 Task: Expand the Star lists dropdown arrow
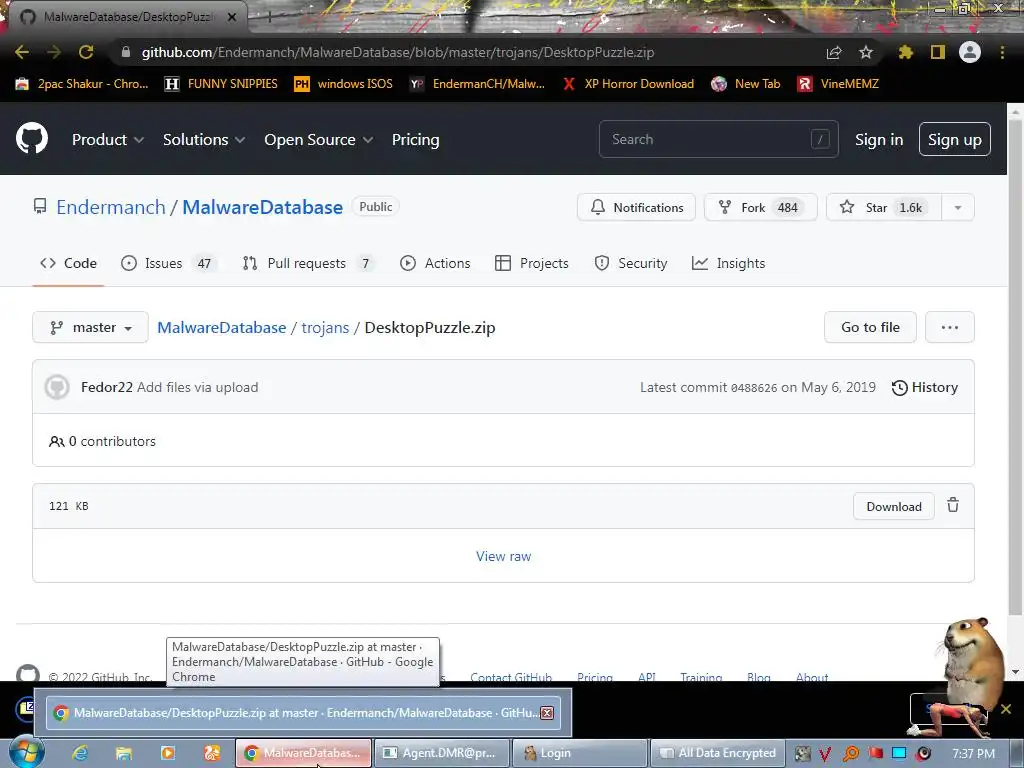[957, 208]
